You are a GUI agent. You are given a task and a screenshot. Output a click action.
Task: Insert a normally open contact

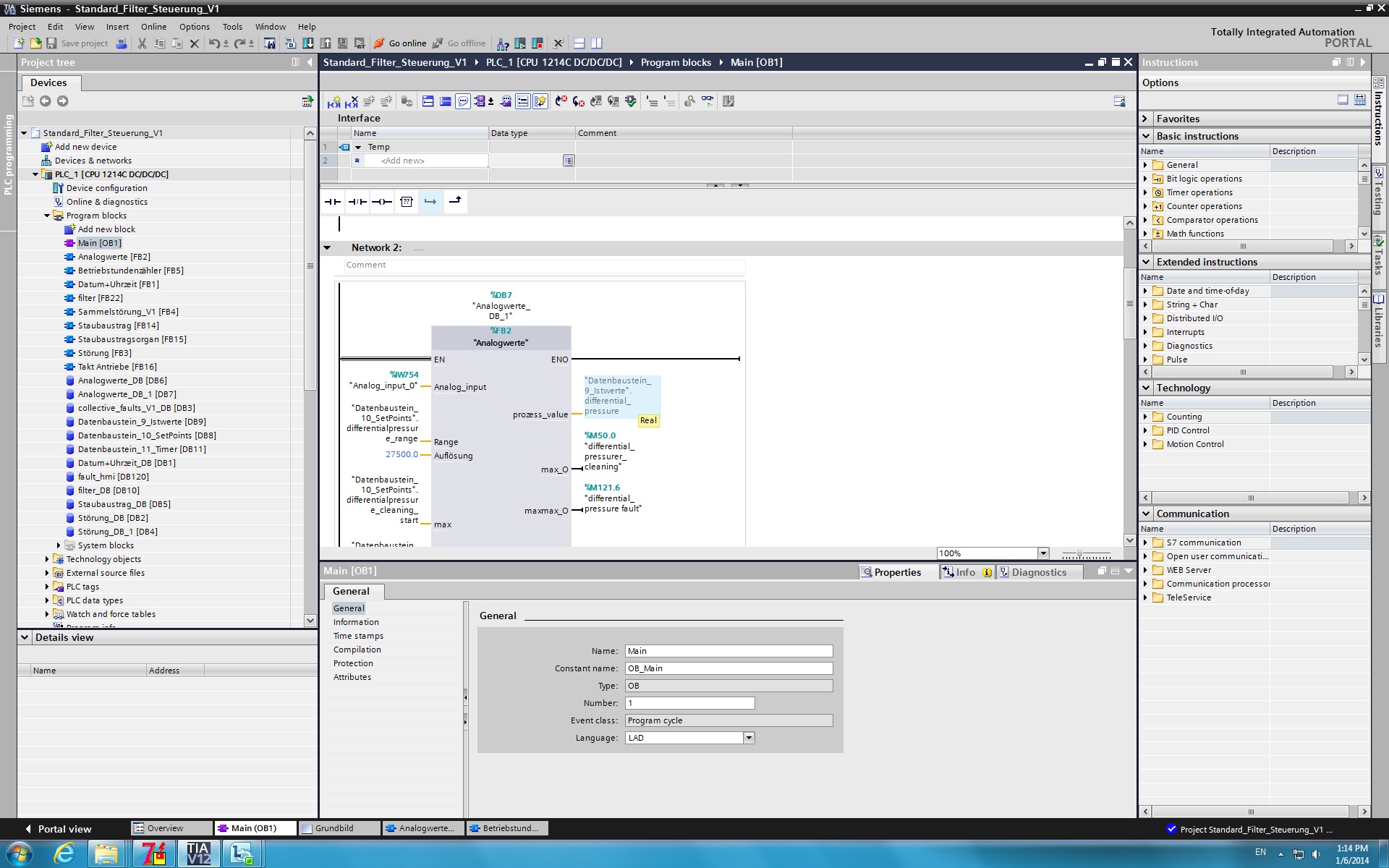tap(332, 202)
